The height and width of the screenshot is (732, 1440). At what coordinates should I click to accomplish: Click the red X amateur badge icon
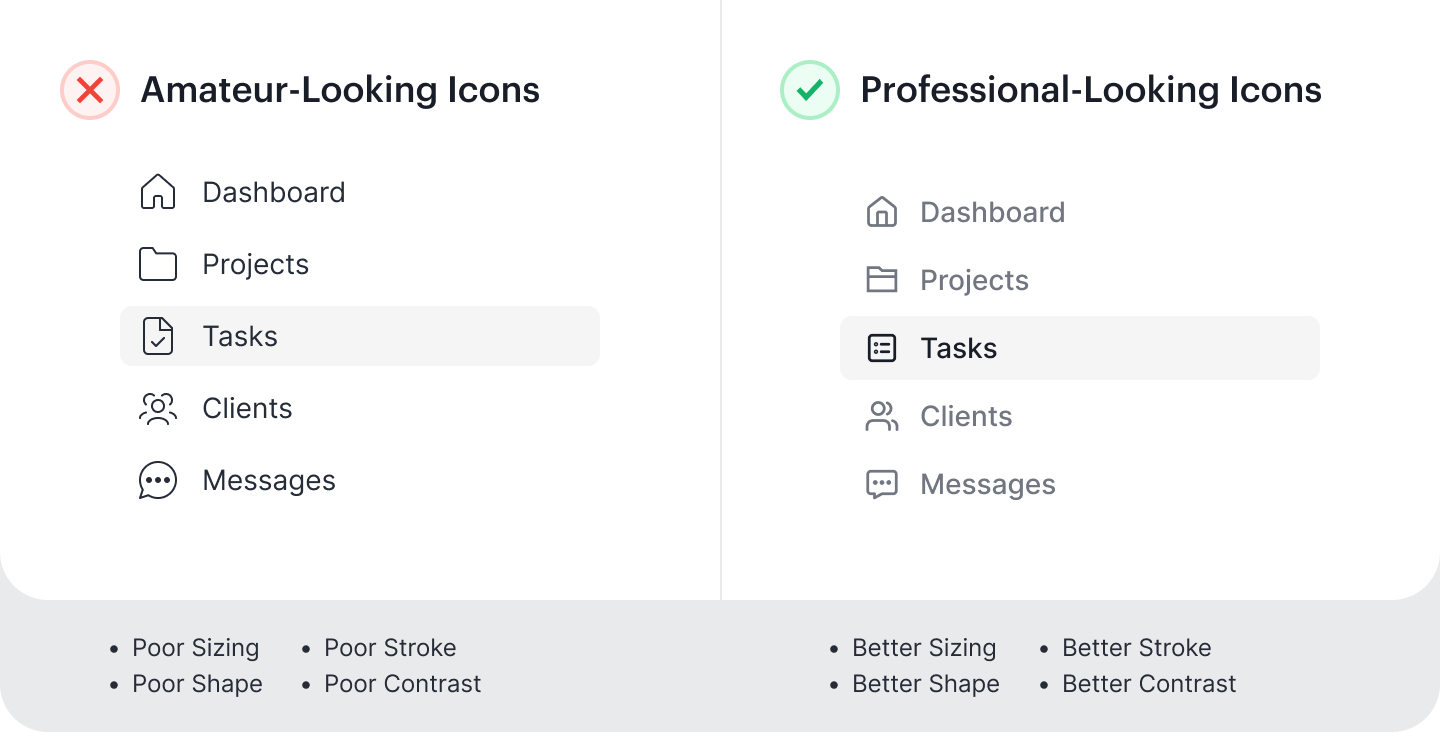90,91
